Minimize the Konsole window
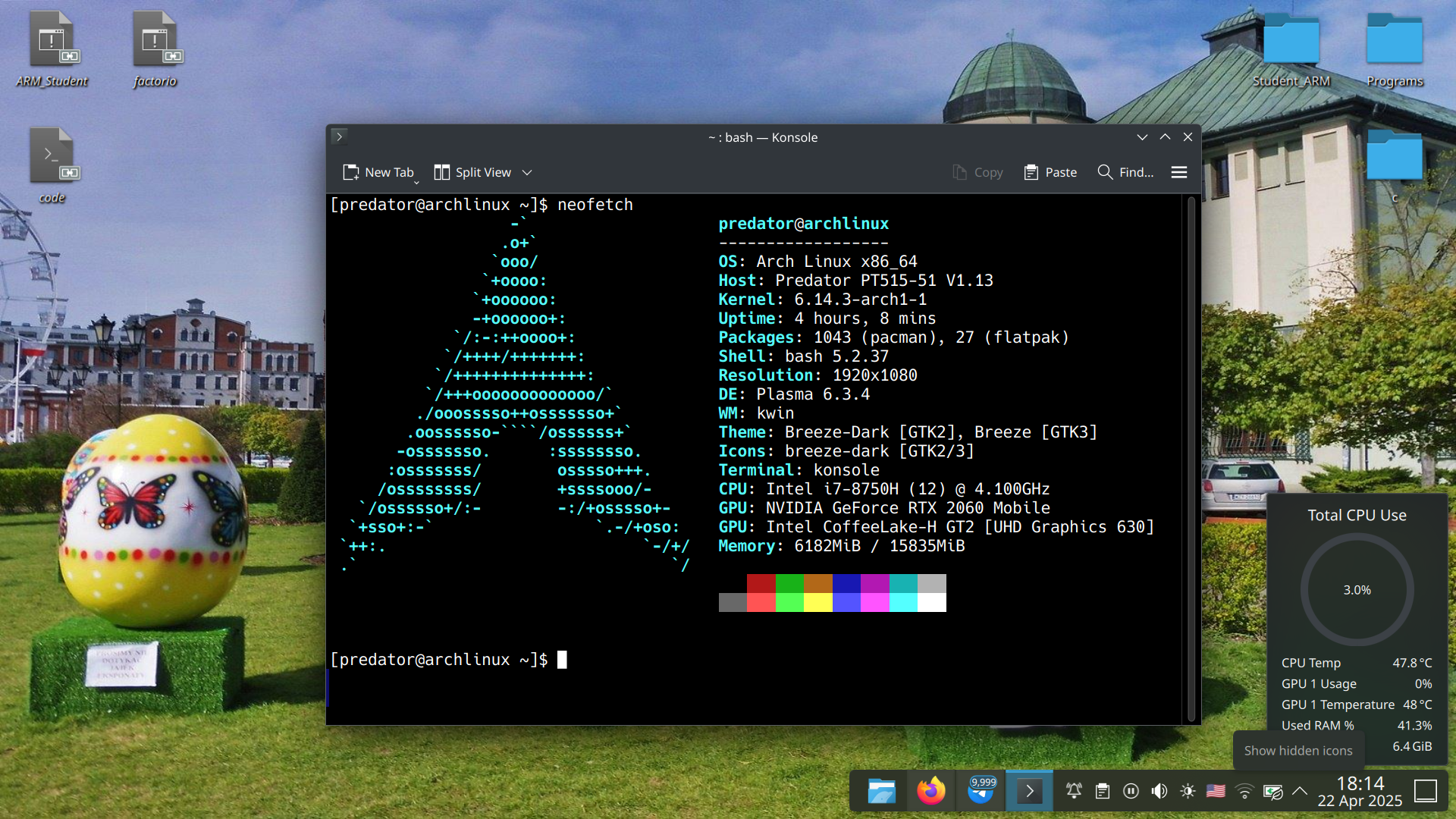Viewport: 1456px width, 819px height. coord(1142,137)
